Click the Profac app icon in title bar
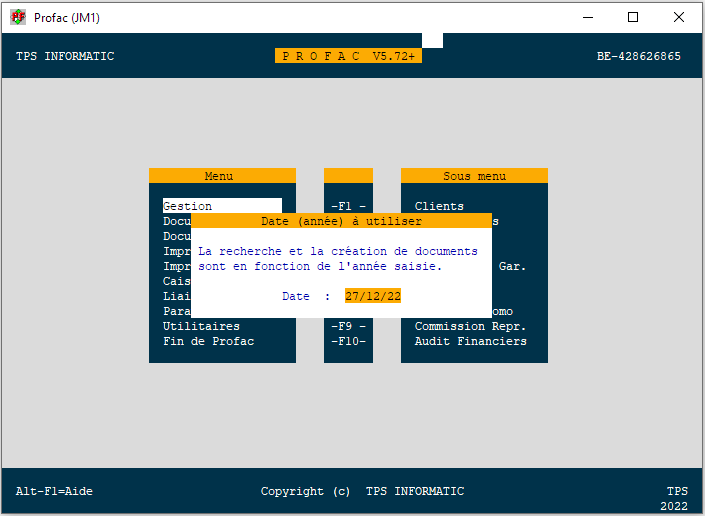Viewport: 705px width, 516px height. tap(17, 17)
